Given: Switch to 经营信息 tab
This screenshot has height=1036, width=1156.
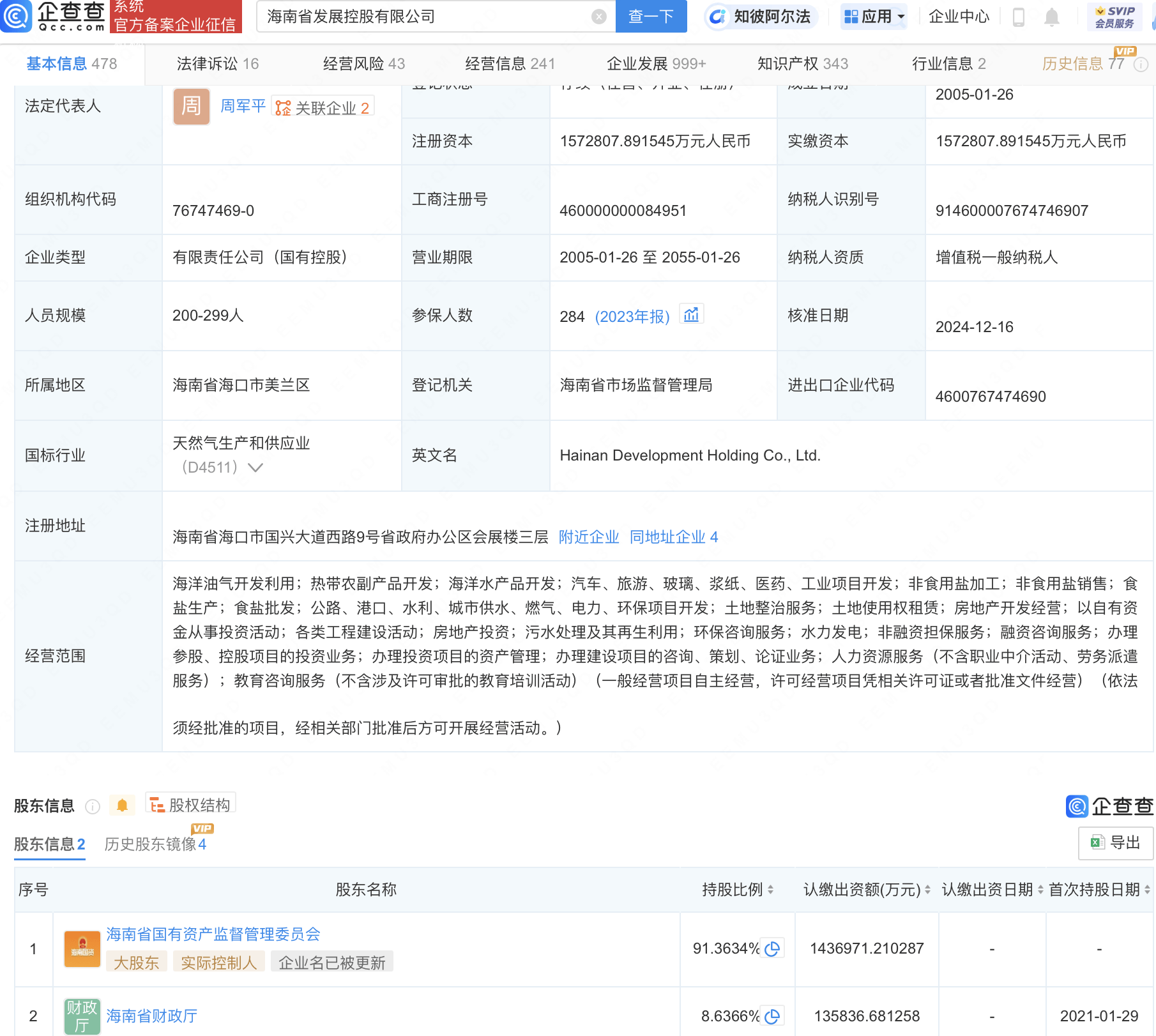Looking at the screenshot, I should tap(510, 64).
